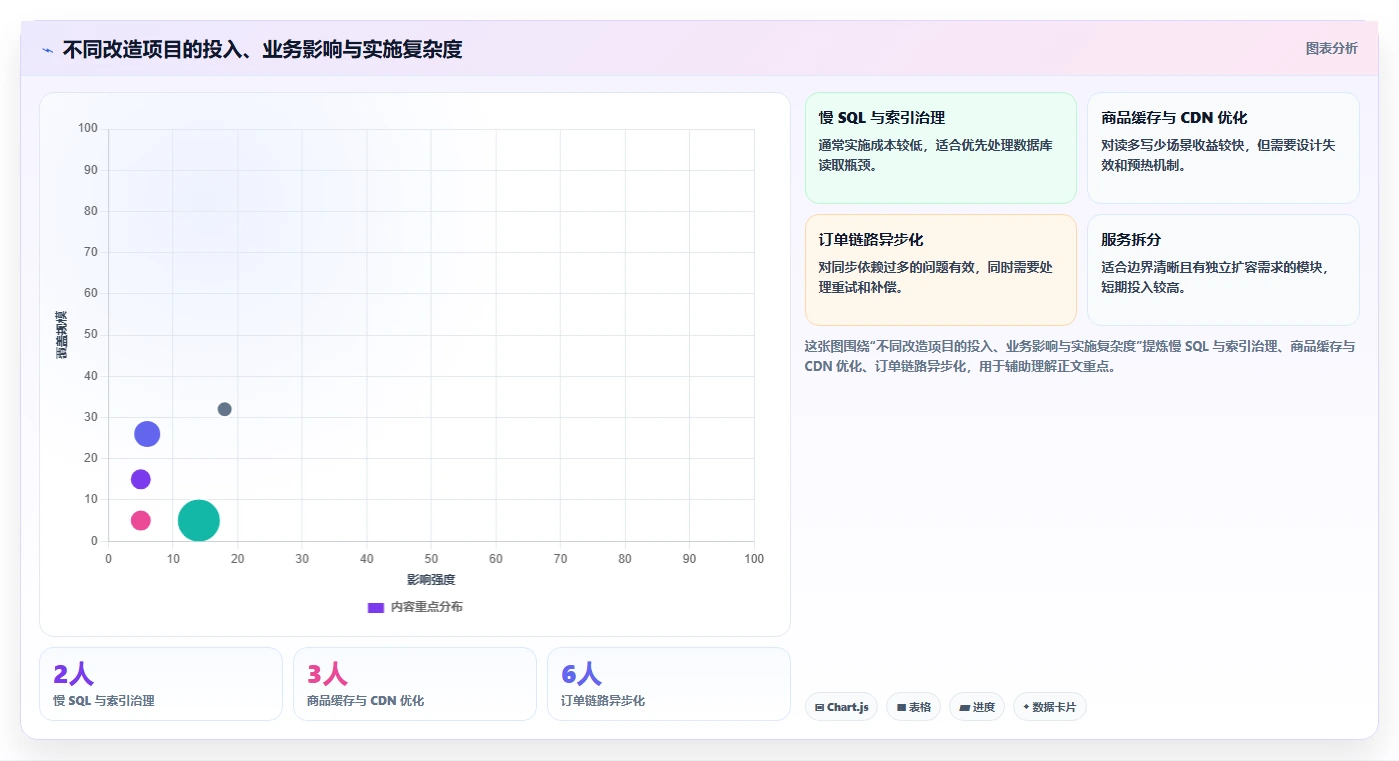
Task: Click the 6人 stat value
Action: (582, 675)
